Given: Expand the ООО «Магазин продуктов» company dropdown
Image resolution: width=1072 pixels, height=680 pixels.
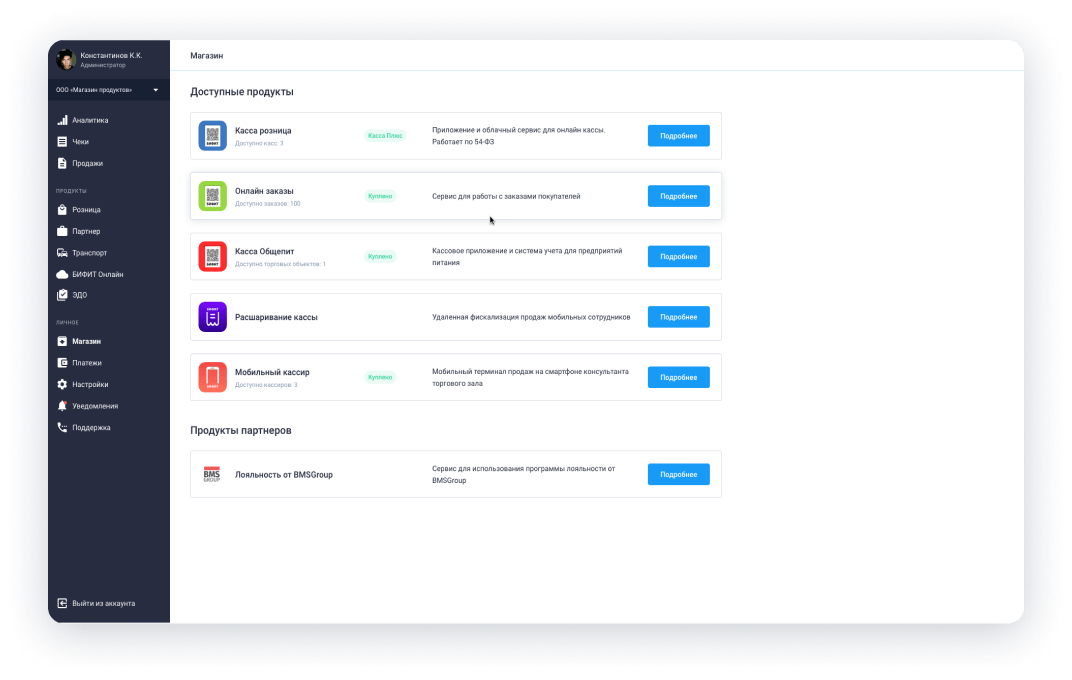Looking at the screenshot, I should 109,90.
